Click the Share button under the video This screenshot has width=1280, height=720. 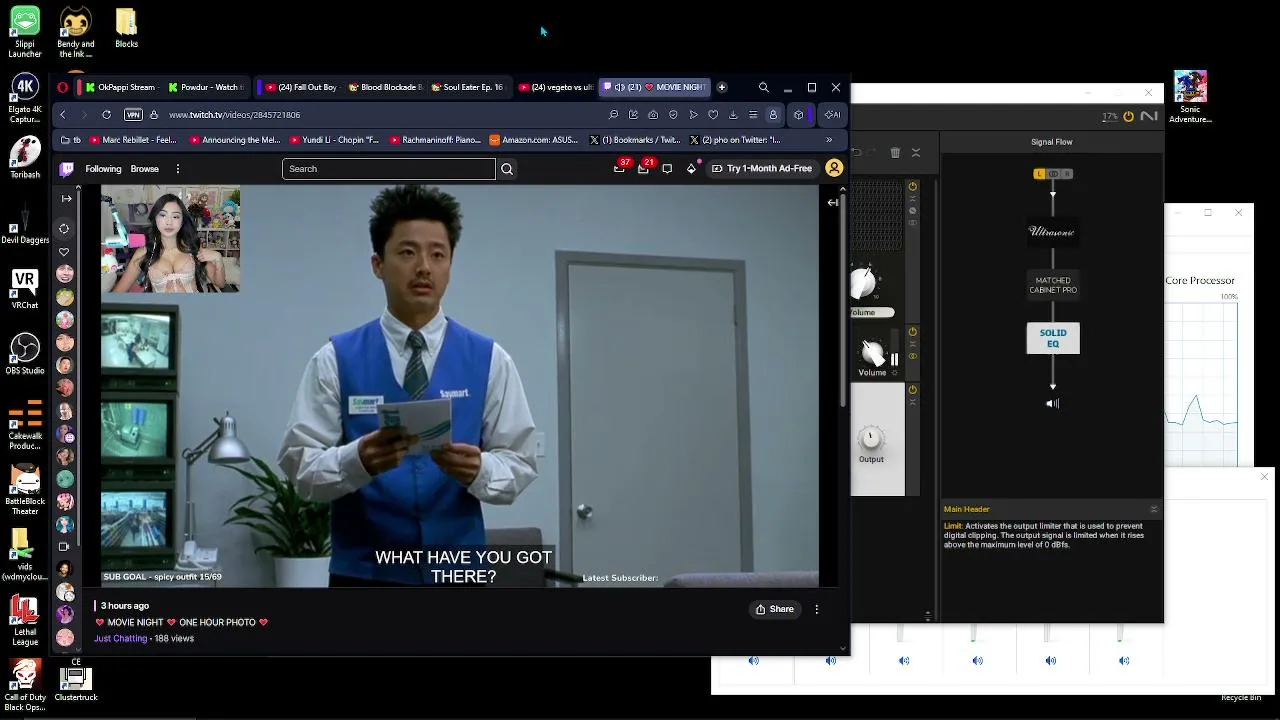pos(775,609)
